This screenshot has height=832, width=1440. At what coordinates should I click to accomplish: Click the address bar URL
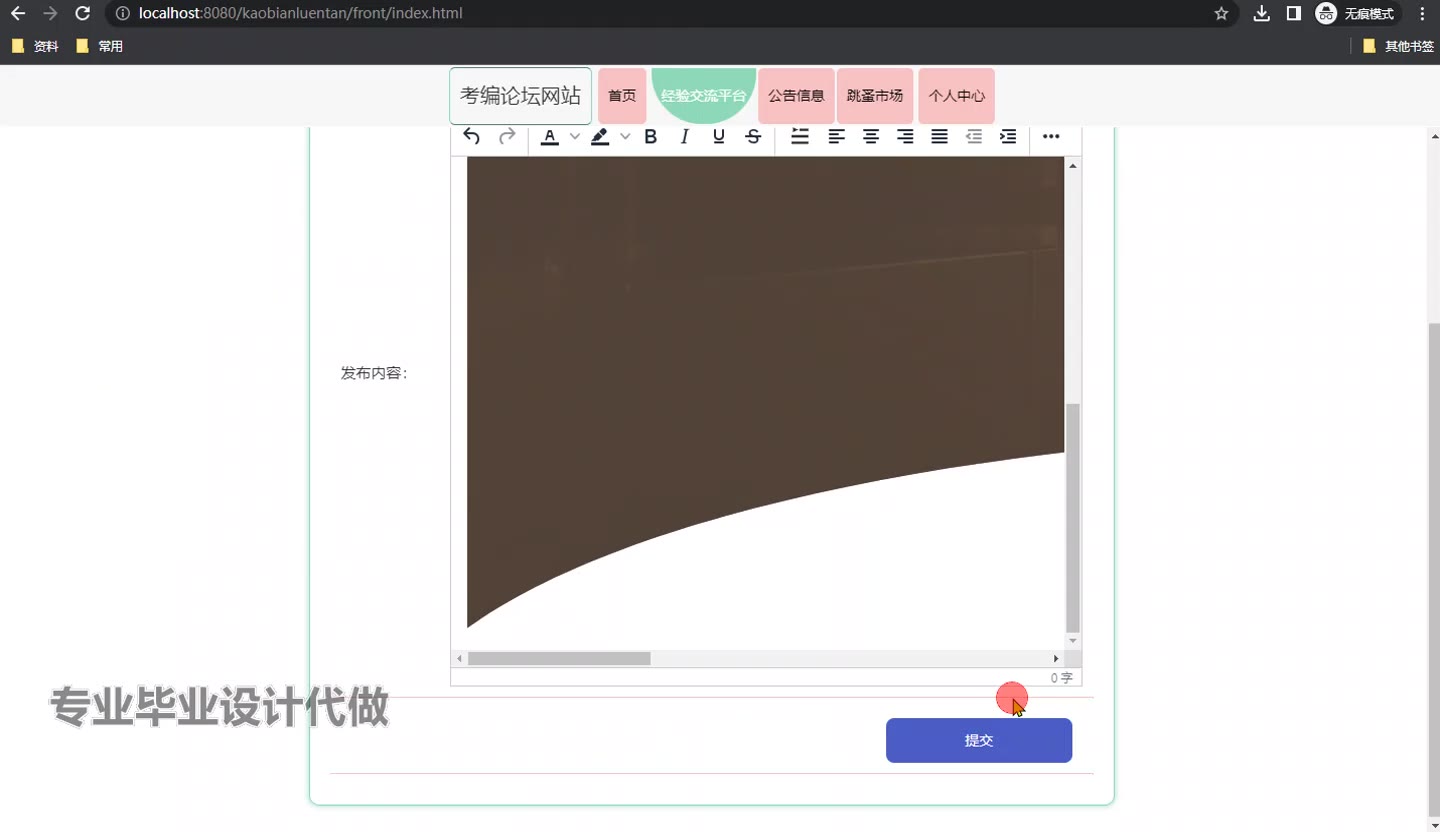(300, 14)
